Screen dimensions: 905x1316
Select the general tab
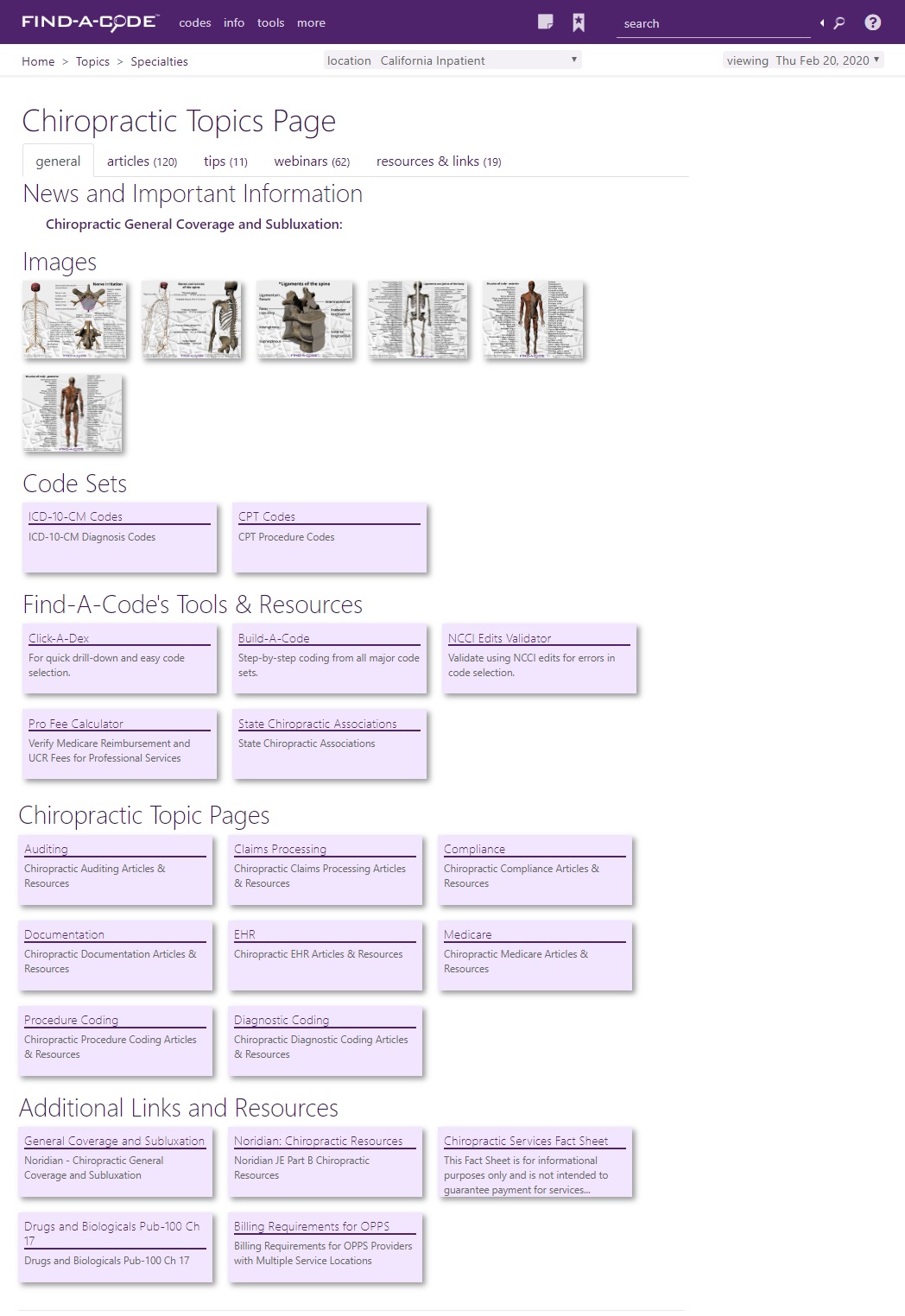click(x=58, y=161)
